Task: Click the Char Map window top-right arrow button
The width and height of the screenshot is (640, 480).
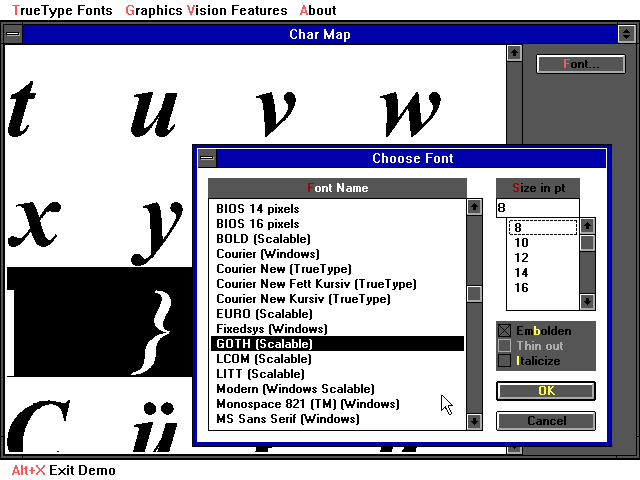Action: click(627, 34)
